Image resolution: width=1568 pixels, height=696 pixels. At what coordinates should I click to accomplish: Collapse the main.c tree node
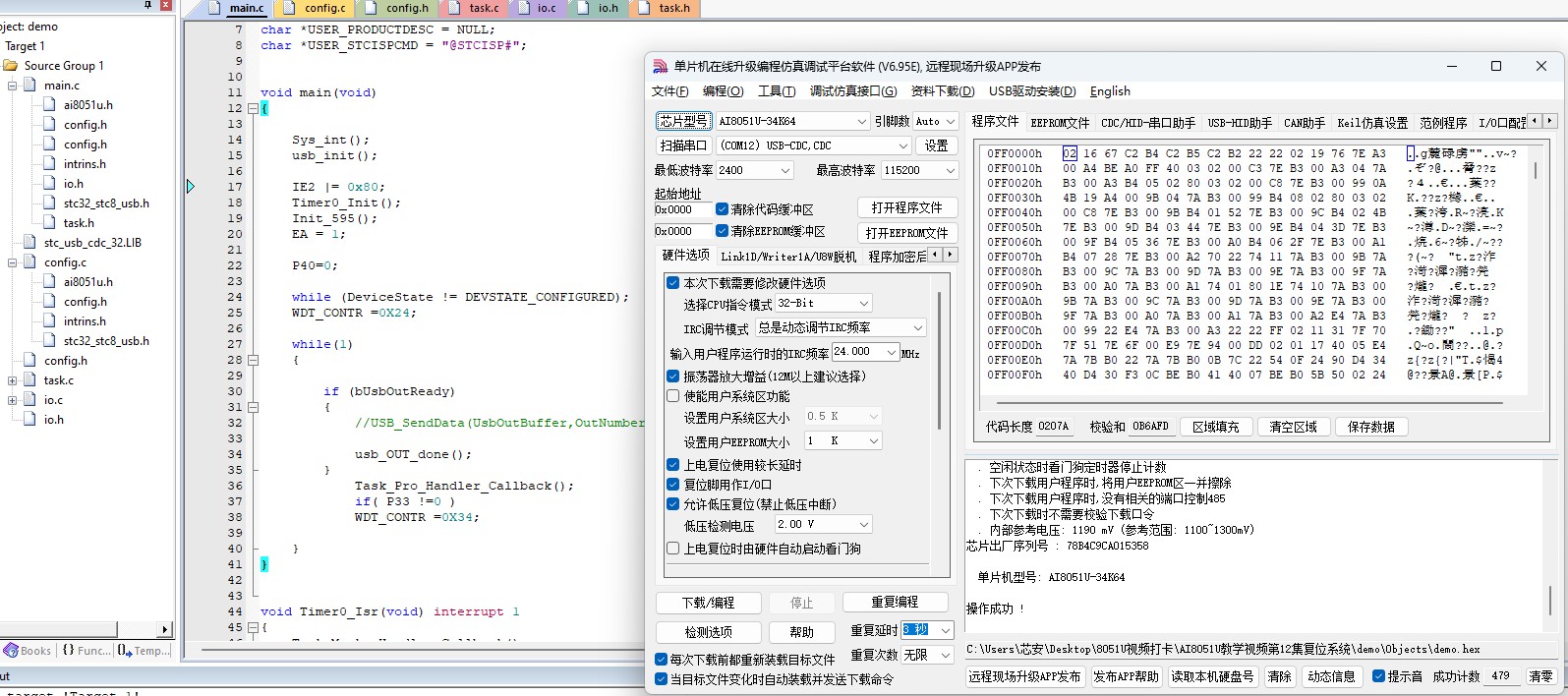pos(13,86)
